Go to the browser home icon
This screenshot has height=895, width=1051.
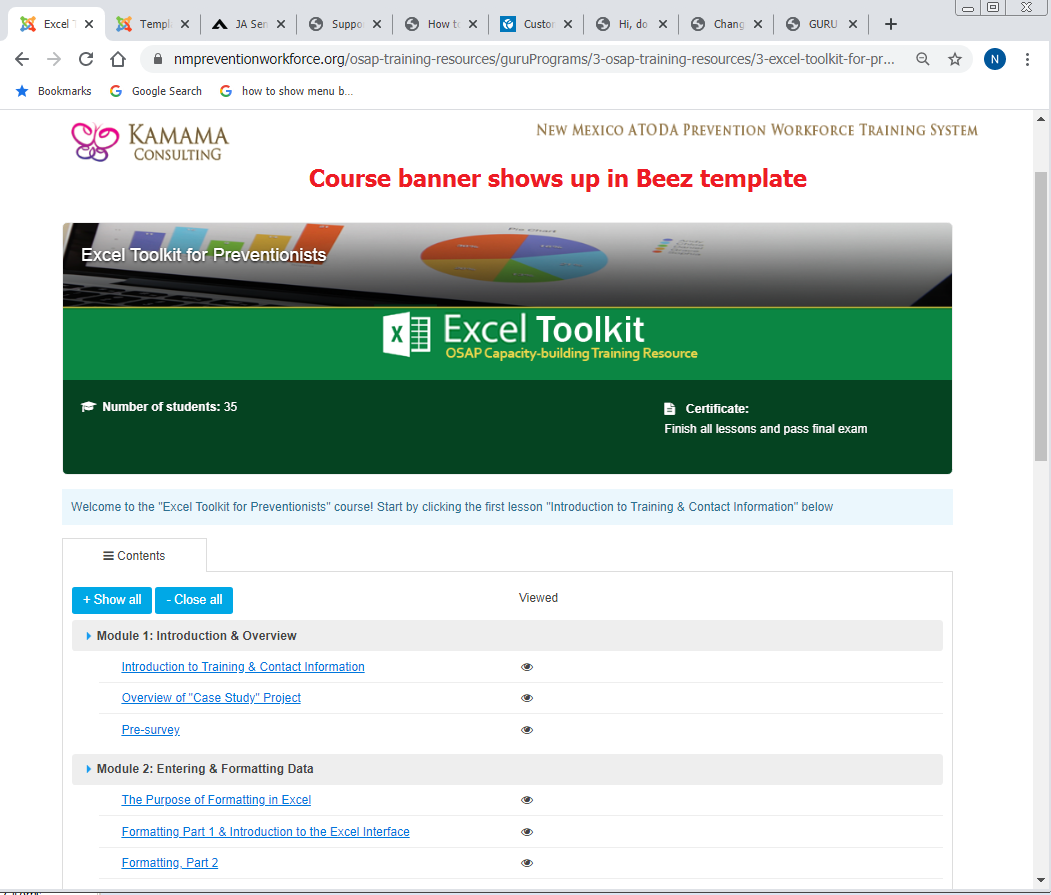pyautogui.click(x=118, y=59)
